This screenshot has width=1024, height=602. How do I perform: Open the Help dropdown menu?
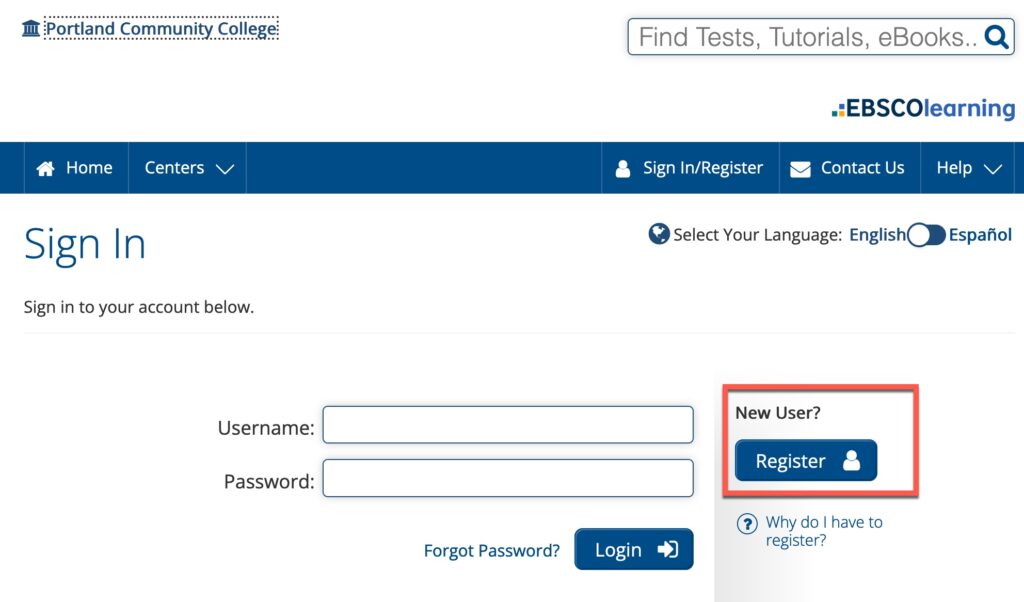click(968, 168)
